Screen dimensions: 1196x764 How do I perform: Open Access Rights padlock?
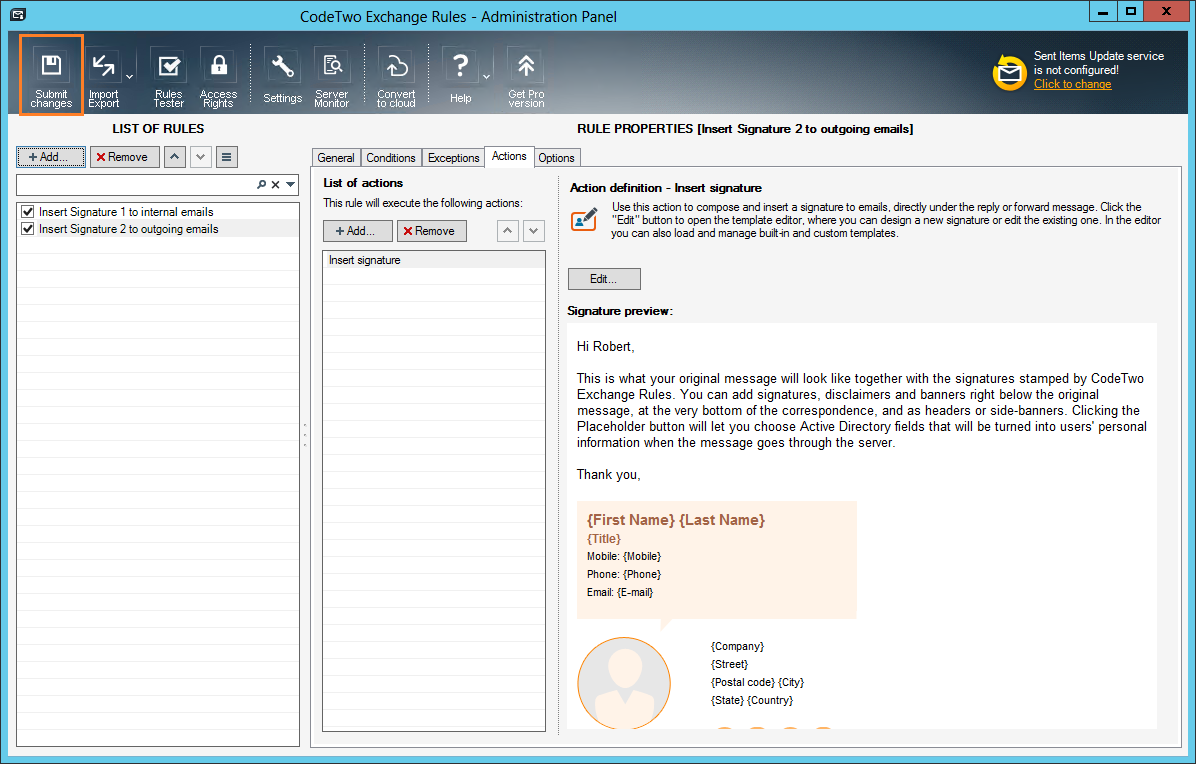click(x=218, y=77)
